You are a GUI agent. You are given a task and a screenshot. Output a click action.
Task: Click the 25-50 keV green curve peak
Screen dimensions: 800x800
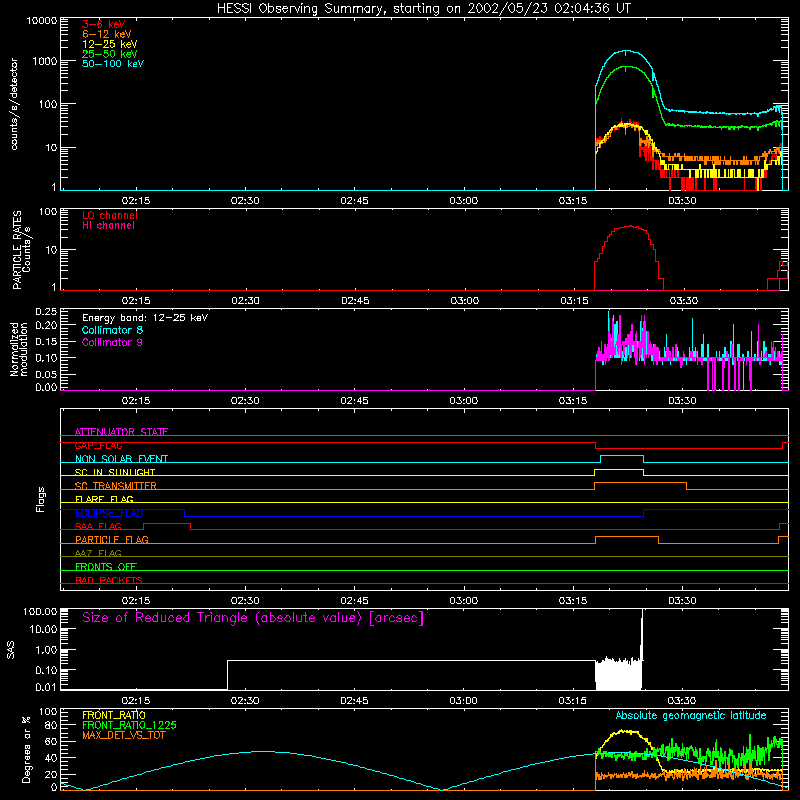click(626, 67)
